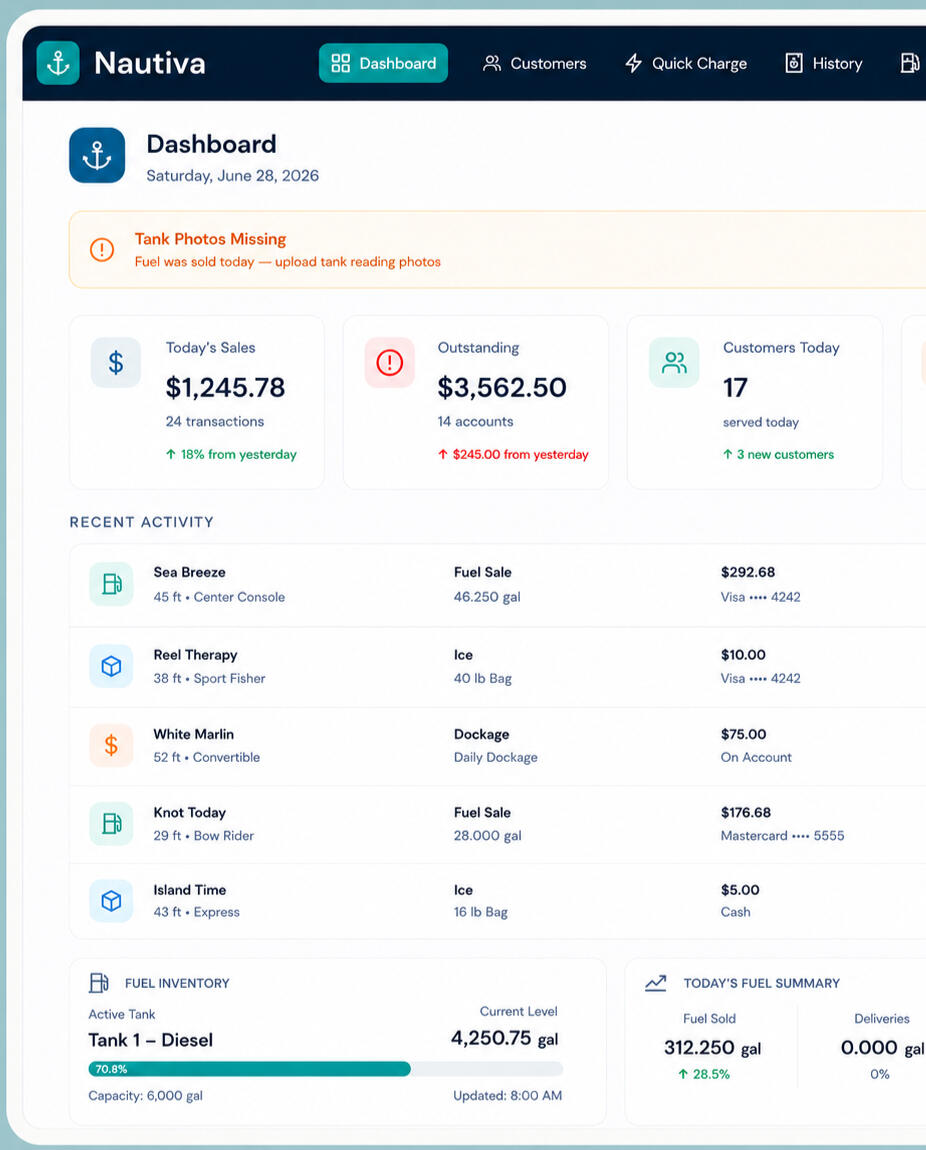Viewport: 926px width, 1150px height.
Task: Click the fuel pump icon in navbar's right edge
Action: [x=910, y=63]
